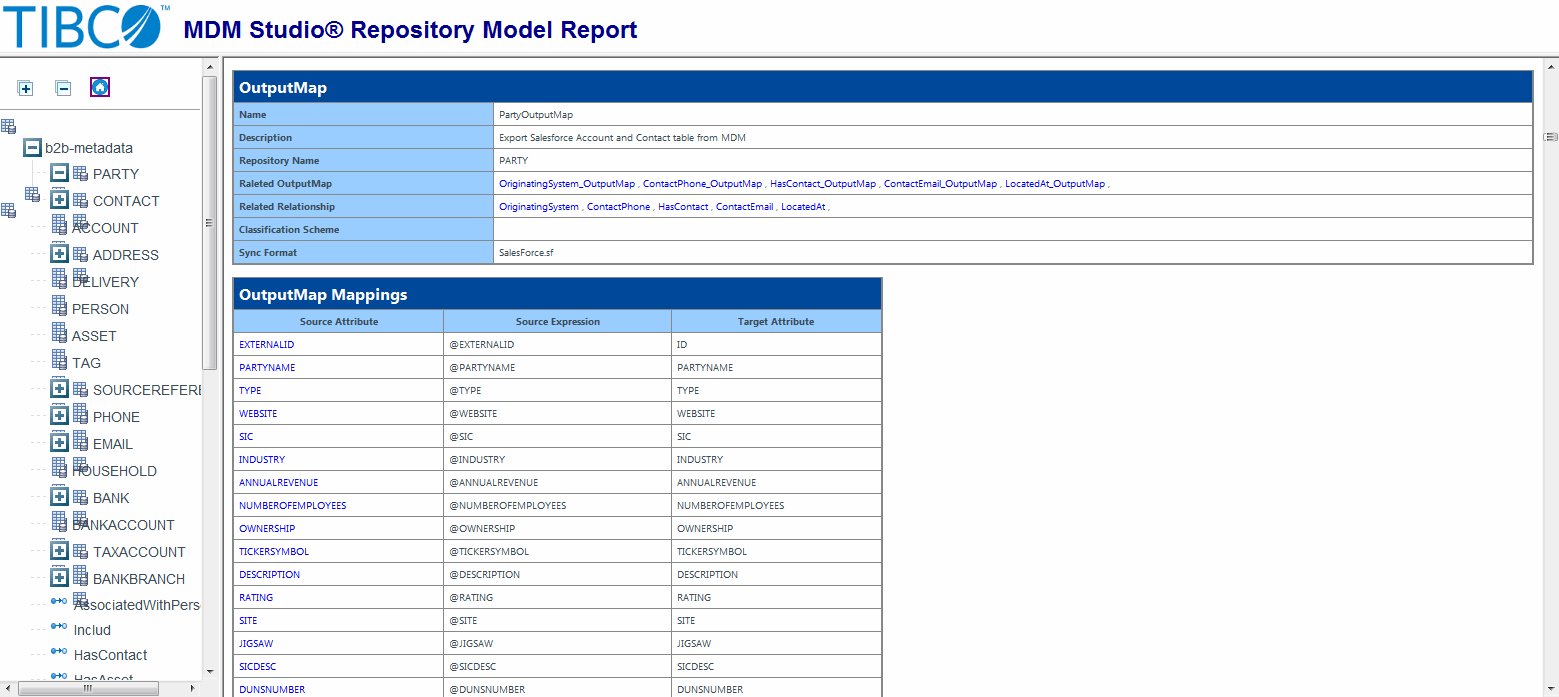Select ACCOUNT repository in the tree
Viewport: 1559px width, 697px height.
point(105,228)
